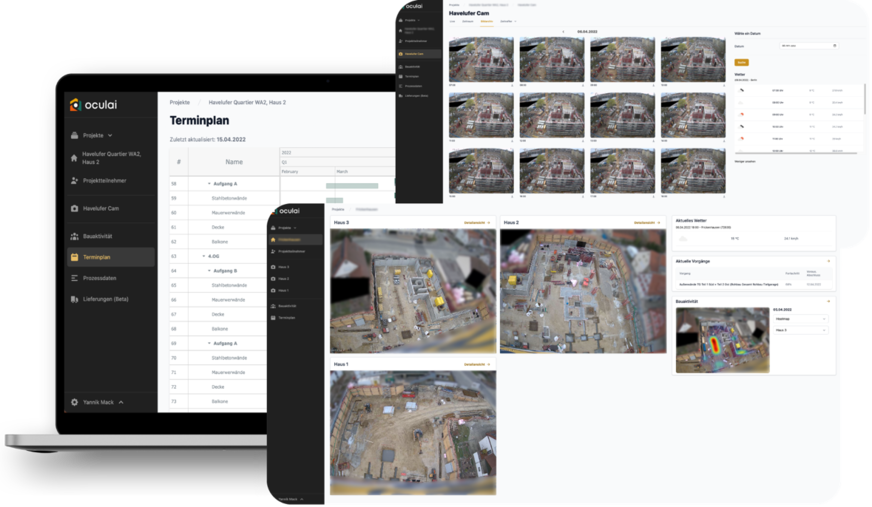Viewport: 872px width, 507px height.
Task: Open Detailansicht link for Haus 1
Action: [477, 364]
